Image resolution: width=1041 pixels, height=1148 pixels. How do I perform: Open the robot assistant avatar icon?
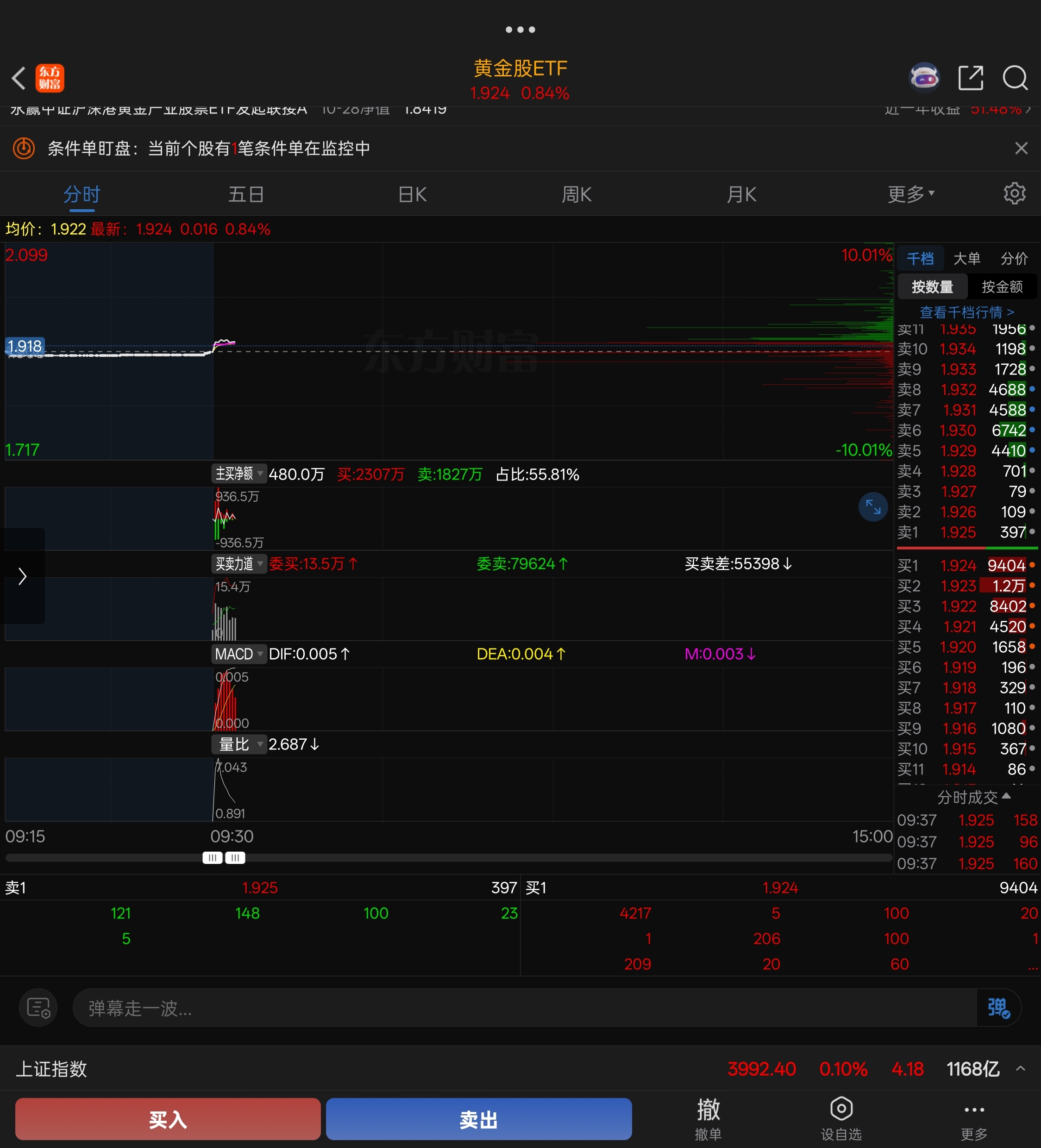pos(924,77)
